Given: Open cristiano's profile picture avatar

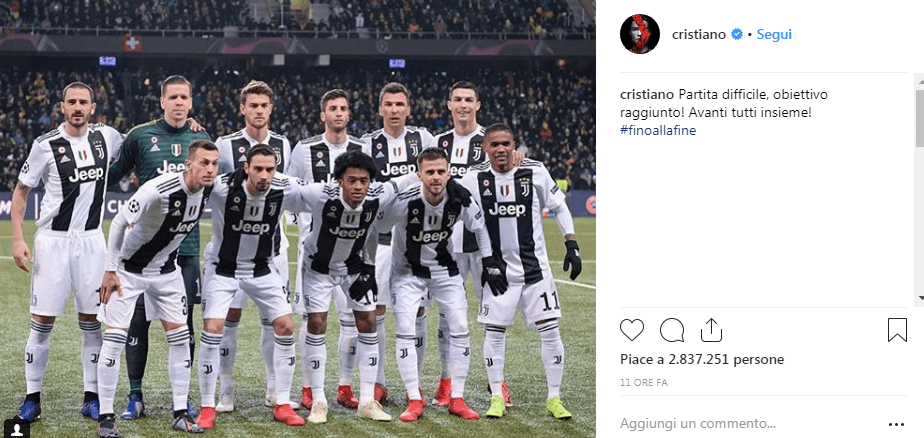Looking at the screenshot, I should 639,34.
